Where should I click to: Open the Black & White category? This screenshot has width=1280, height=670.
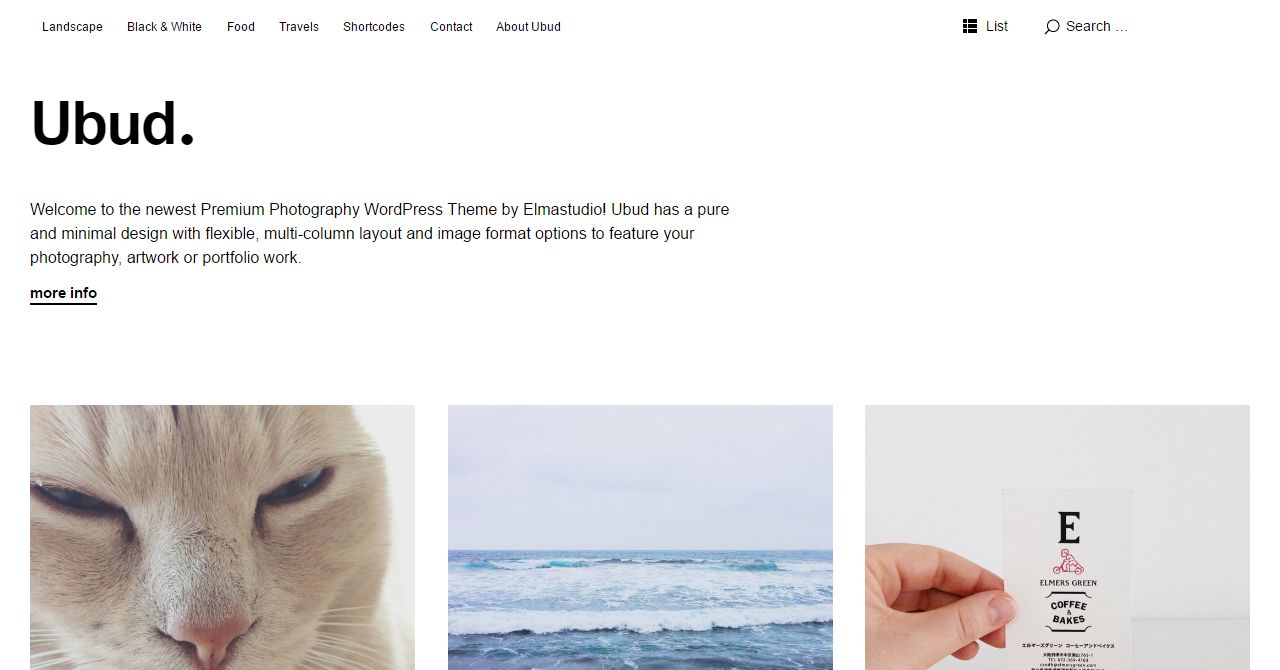pos(164,27)
